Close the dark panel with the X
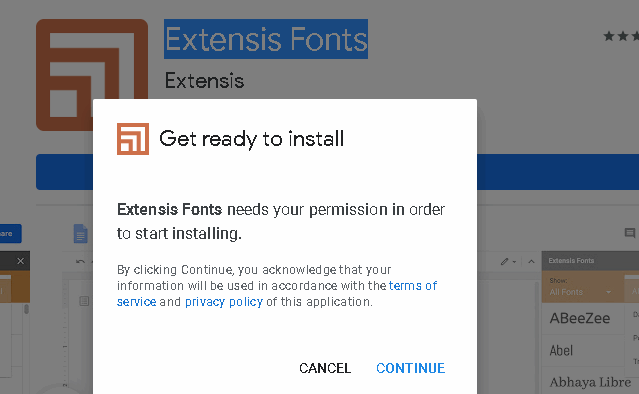 tap(20, 261)
